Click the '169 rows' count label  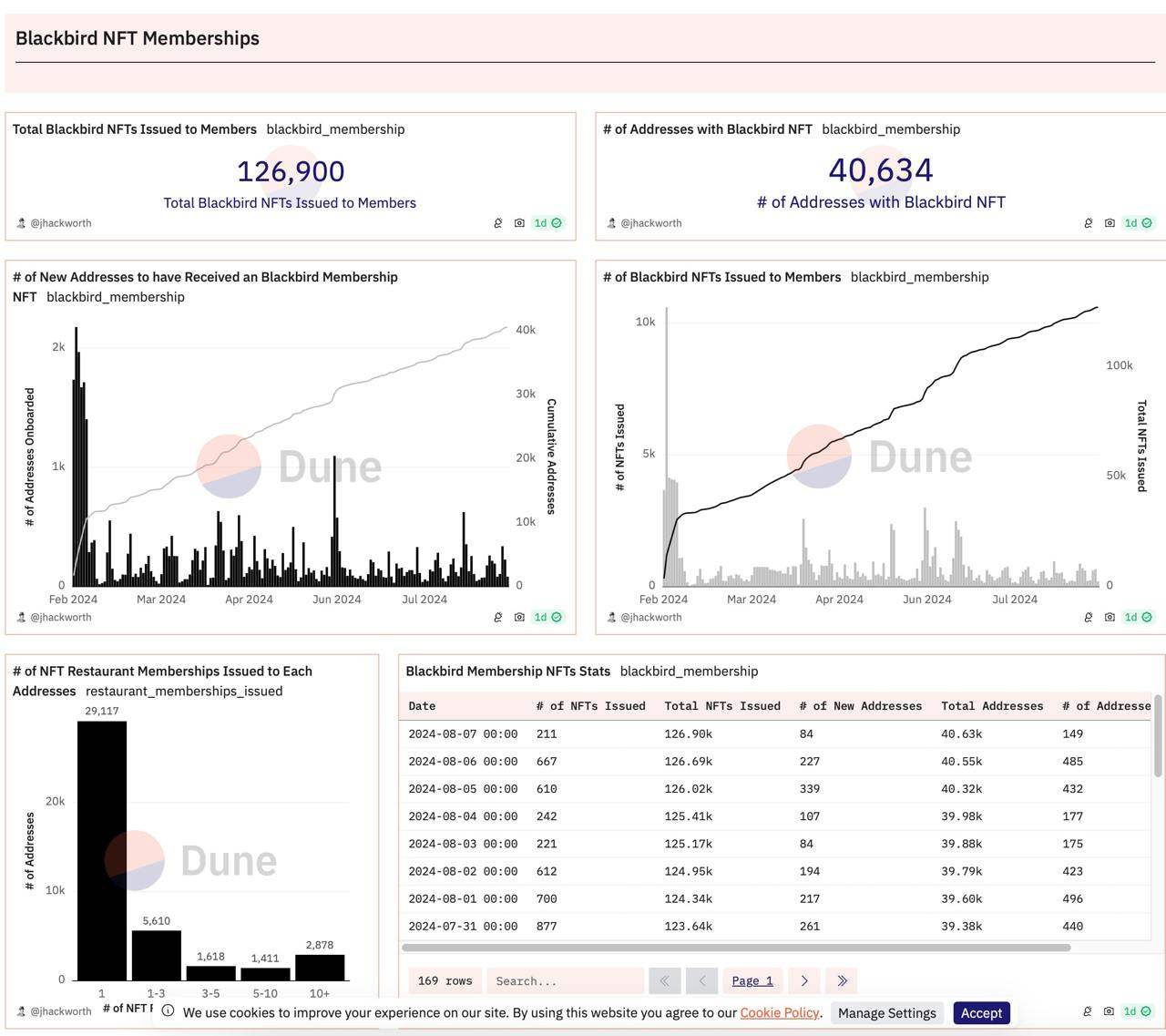click(x=445, y=980)
